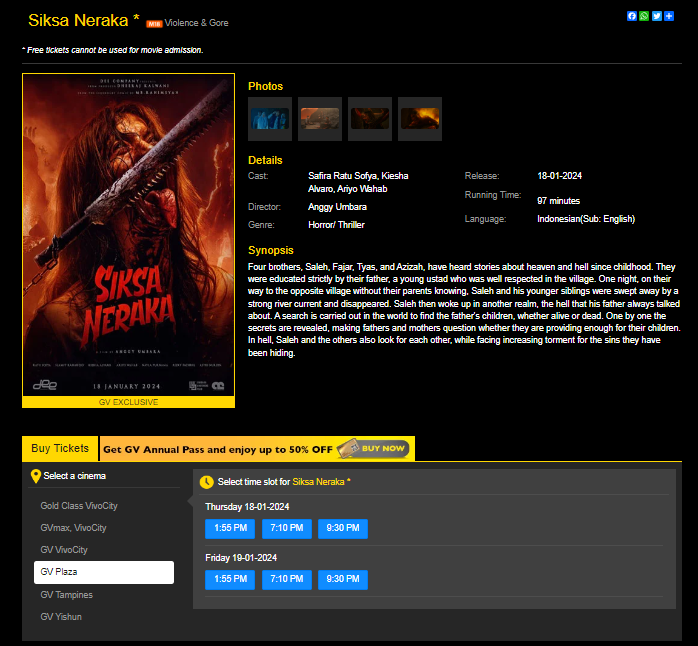Click the clock icon beside Select time slot
Viewport: 698px width, 646px height.
coord(207,482)
